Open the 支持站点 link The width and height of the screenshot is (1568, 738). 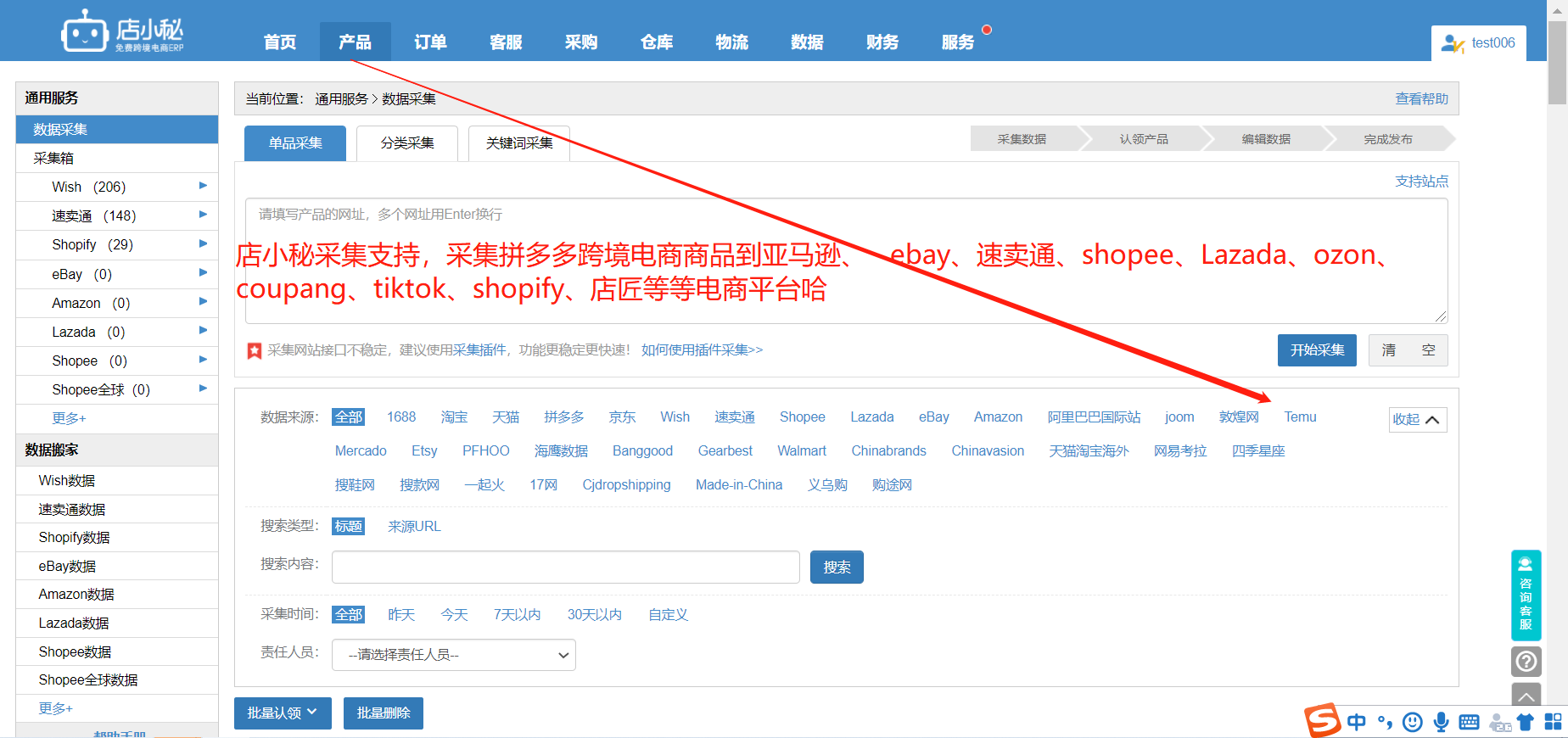point(1422,181)
